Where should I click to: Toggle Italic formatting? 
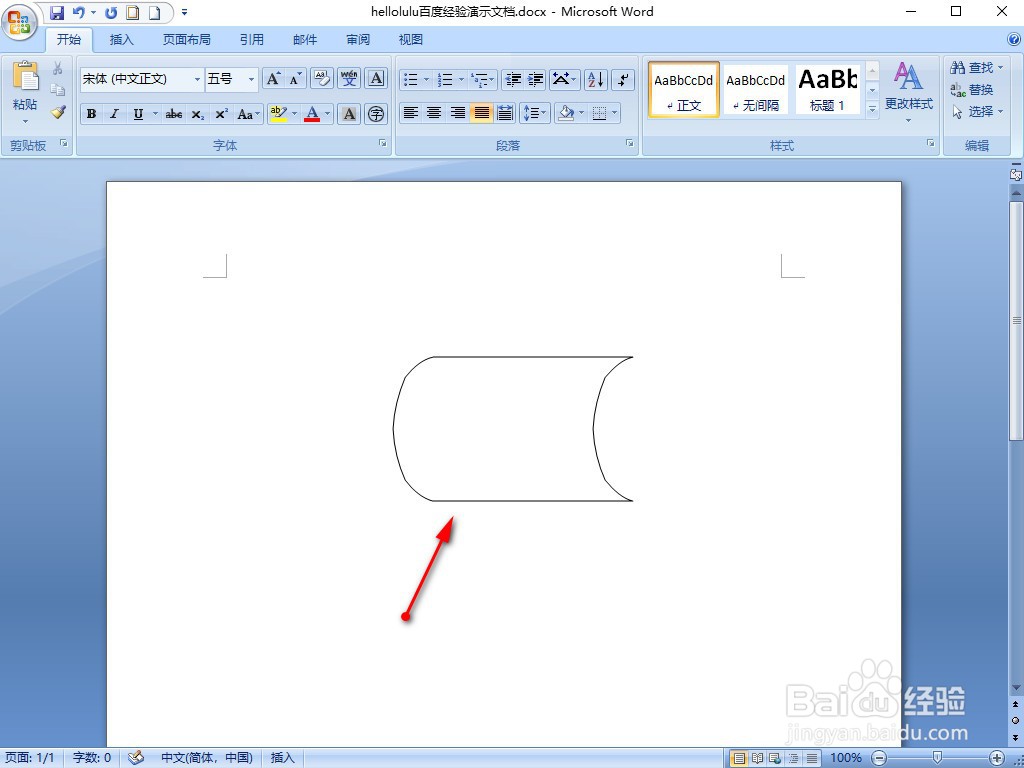tap(114, 114)
